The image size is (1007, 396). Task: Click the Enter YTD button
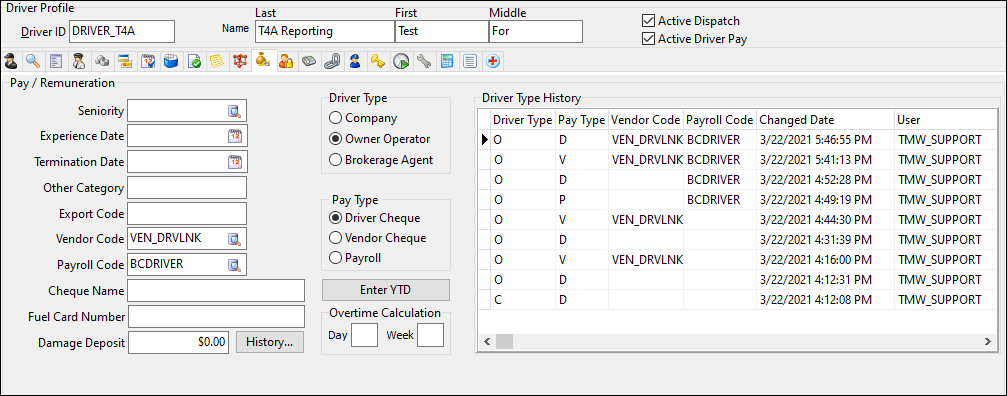[386, 290]
